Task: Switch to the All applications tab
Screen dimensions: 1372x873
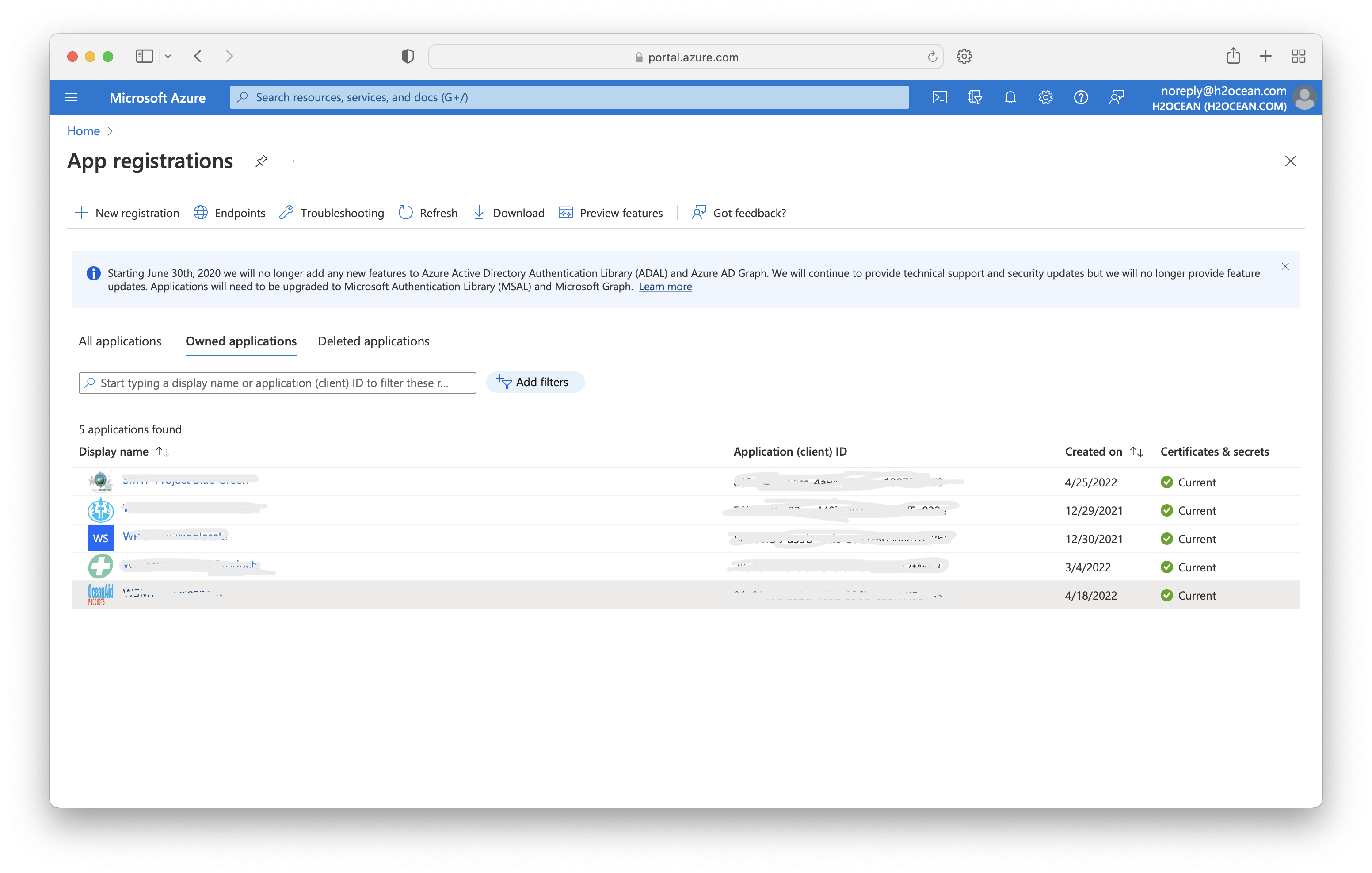Action: pyautogui.click(x=120, y=341)
